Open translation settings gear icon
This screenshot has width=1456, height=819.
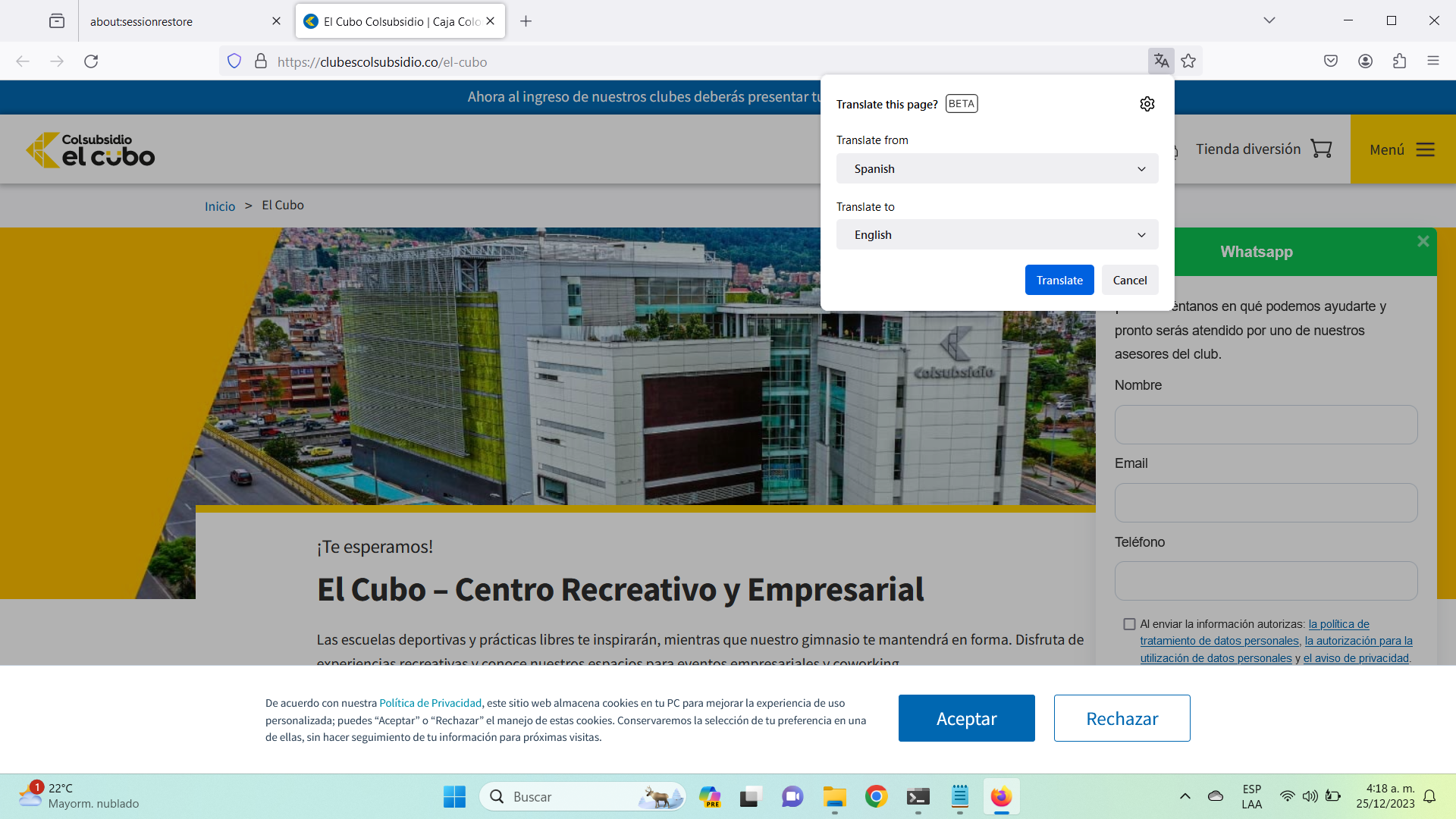pyautogui.click(x=1147, y=104)
